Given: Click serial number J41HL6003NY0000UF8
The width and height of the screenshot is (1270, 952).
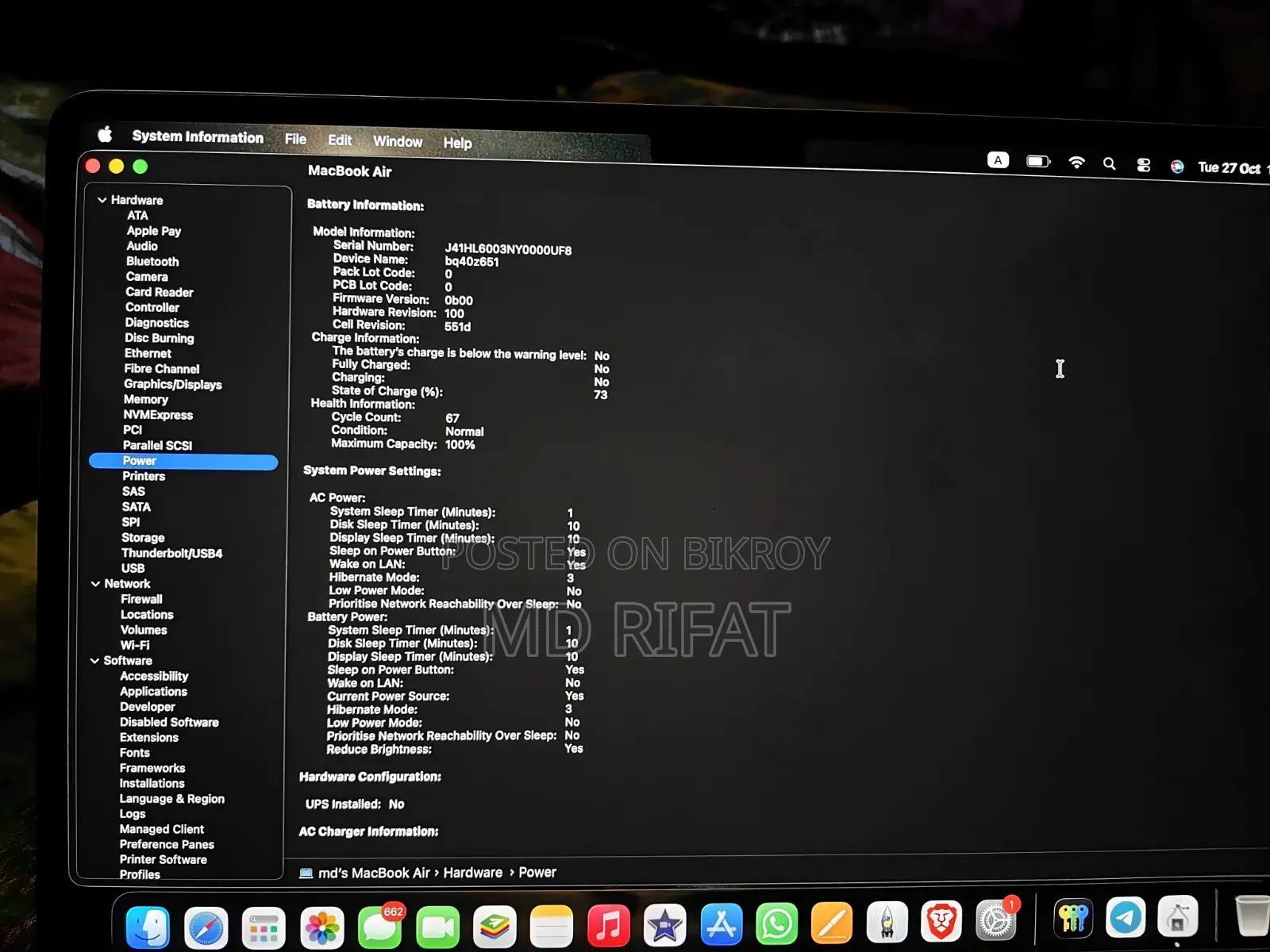Looking at the screenshot, I should (x=508, y=250).
